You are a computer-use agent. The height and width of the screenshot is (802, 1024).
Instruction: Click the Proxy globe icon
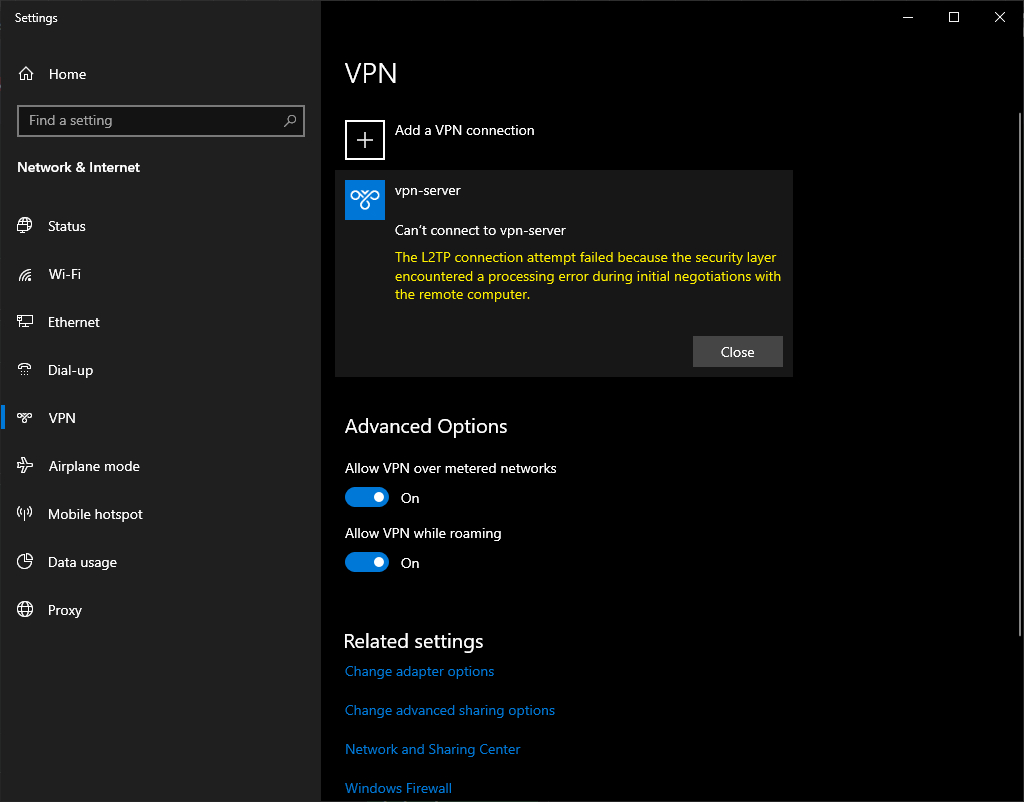(25, 609)
